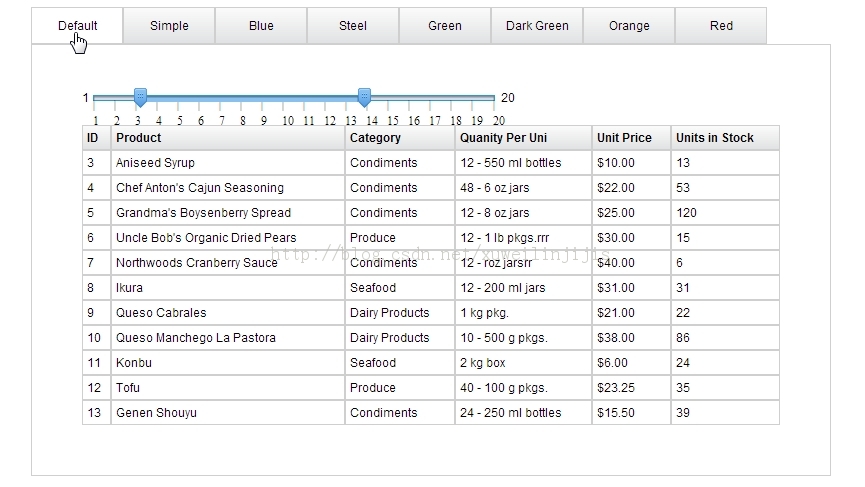The height and width of the screenshot is (487, 865).
Task: Select the Blue theme tab
Action: (261, 26)
